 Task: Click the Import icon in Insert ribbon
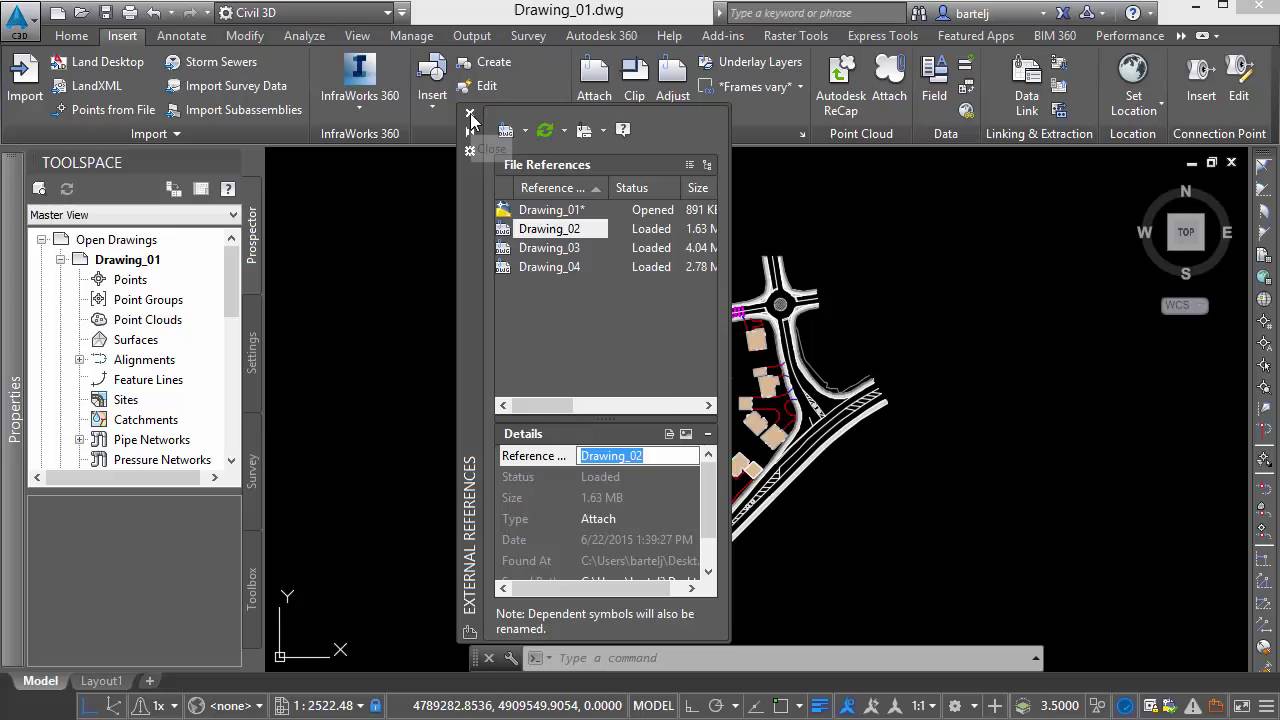pyautogui.click(x=24, y=78)
